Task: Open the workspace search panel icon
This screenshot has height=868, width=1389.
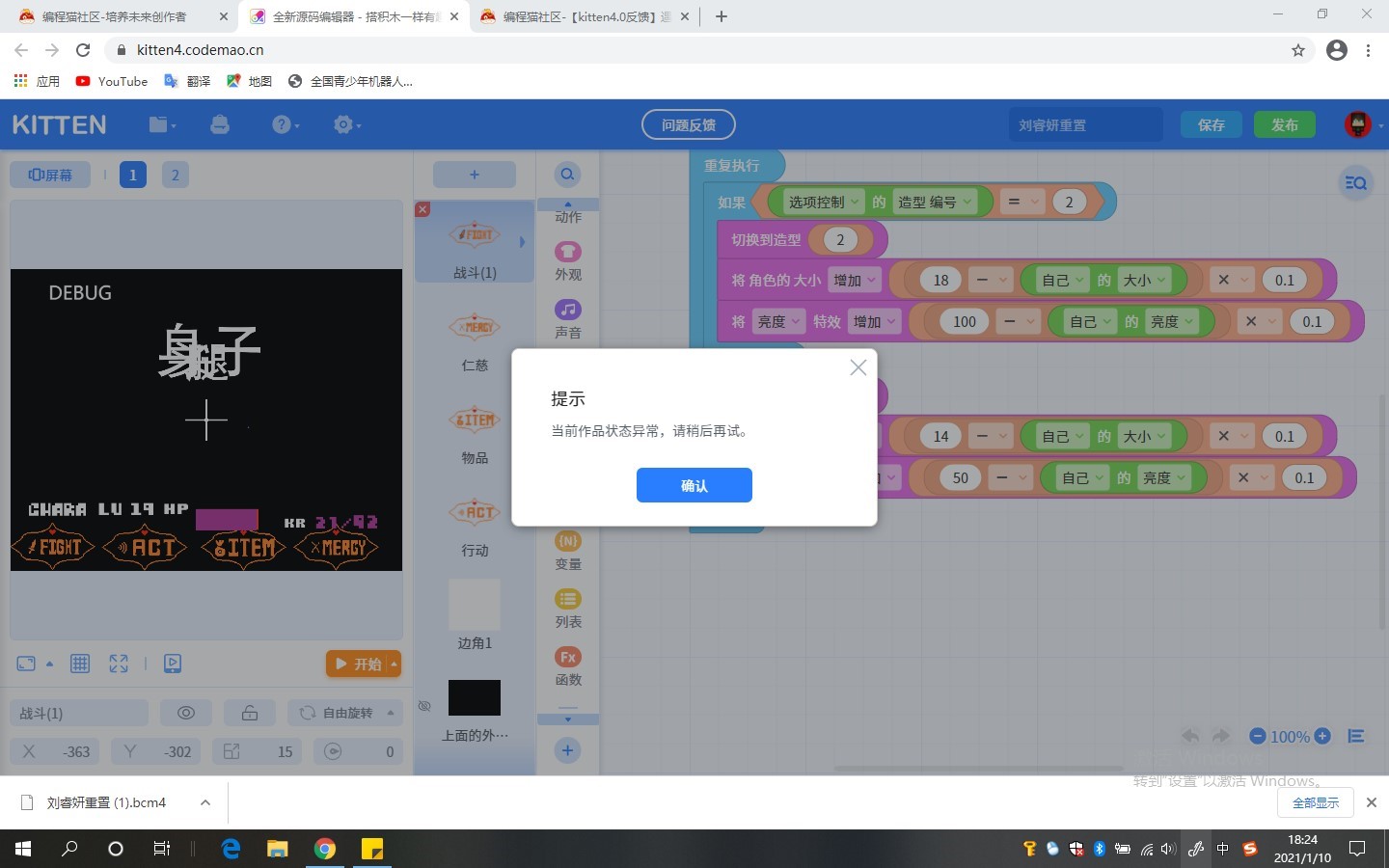Action: (1356, 182)
